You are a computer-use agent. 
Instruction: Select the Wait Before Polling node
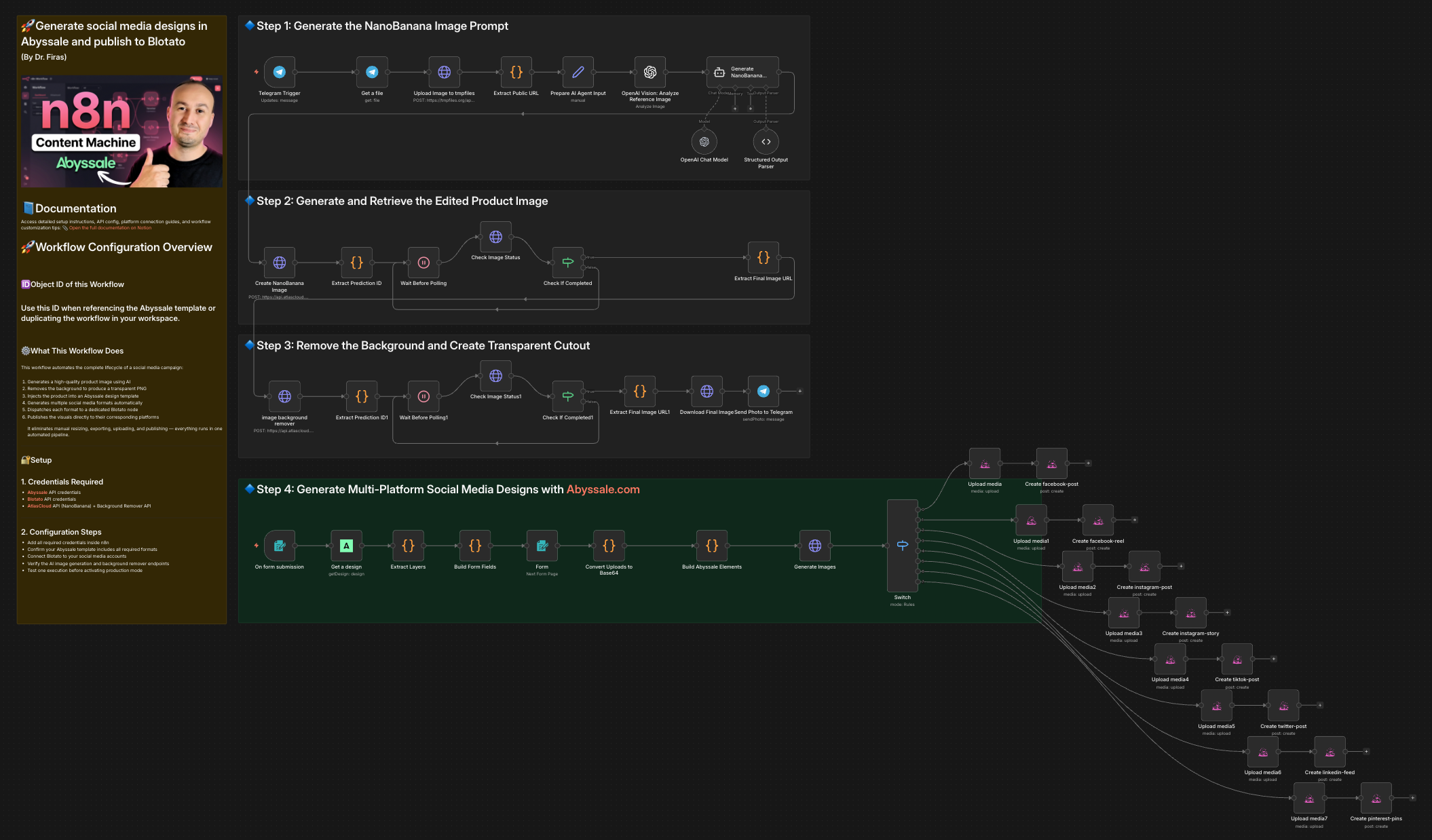[423, 263]
